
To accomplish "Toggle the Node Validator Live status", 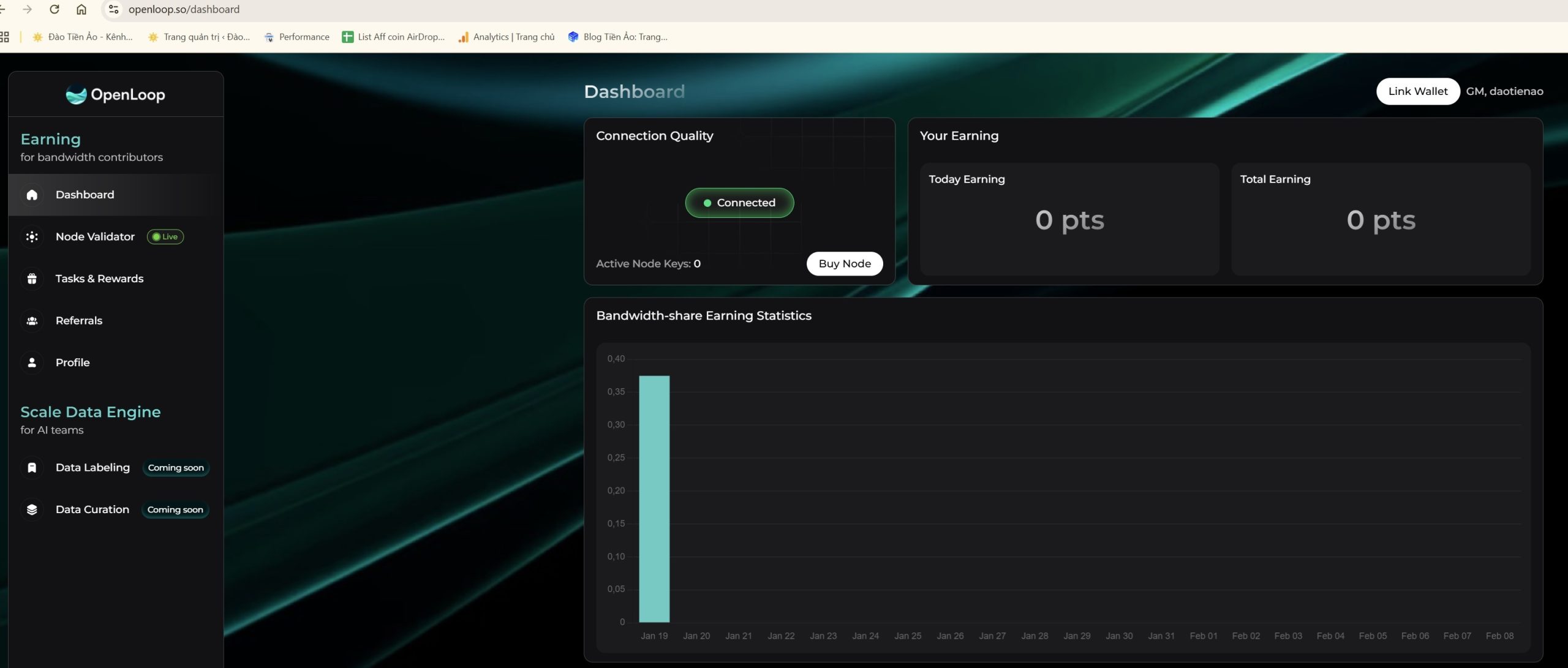I will click(164, 237).
